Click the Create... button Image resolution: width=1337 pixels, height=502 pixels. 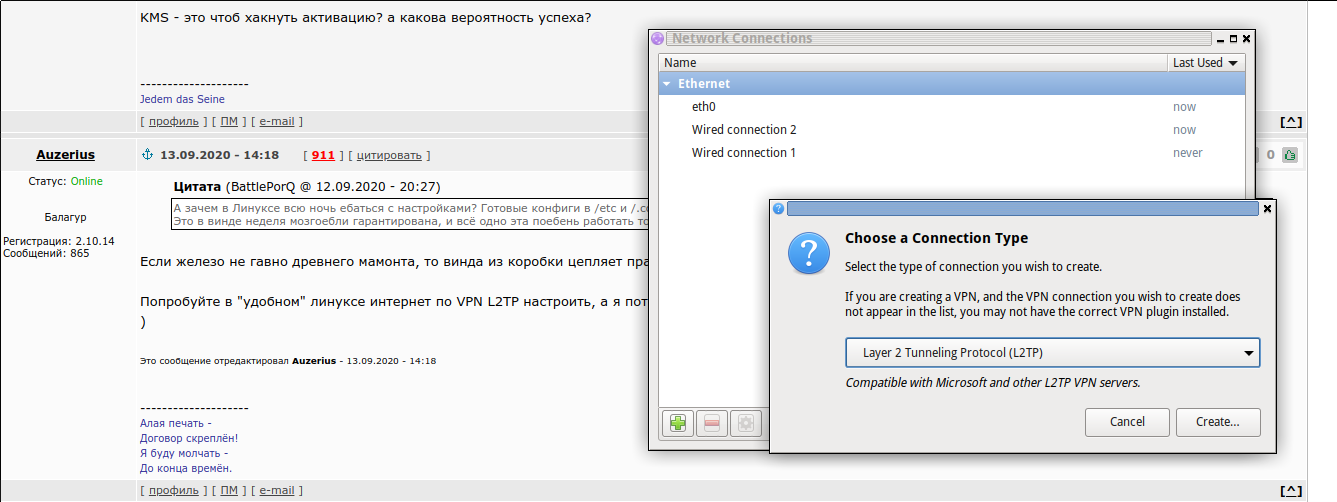(1218, 422)
